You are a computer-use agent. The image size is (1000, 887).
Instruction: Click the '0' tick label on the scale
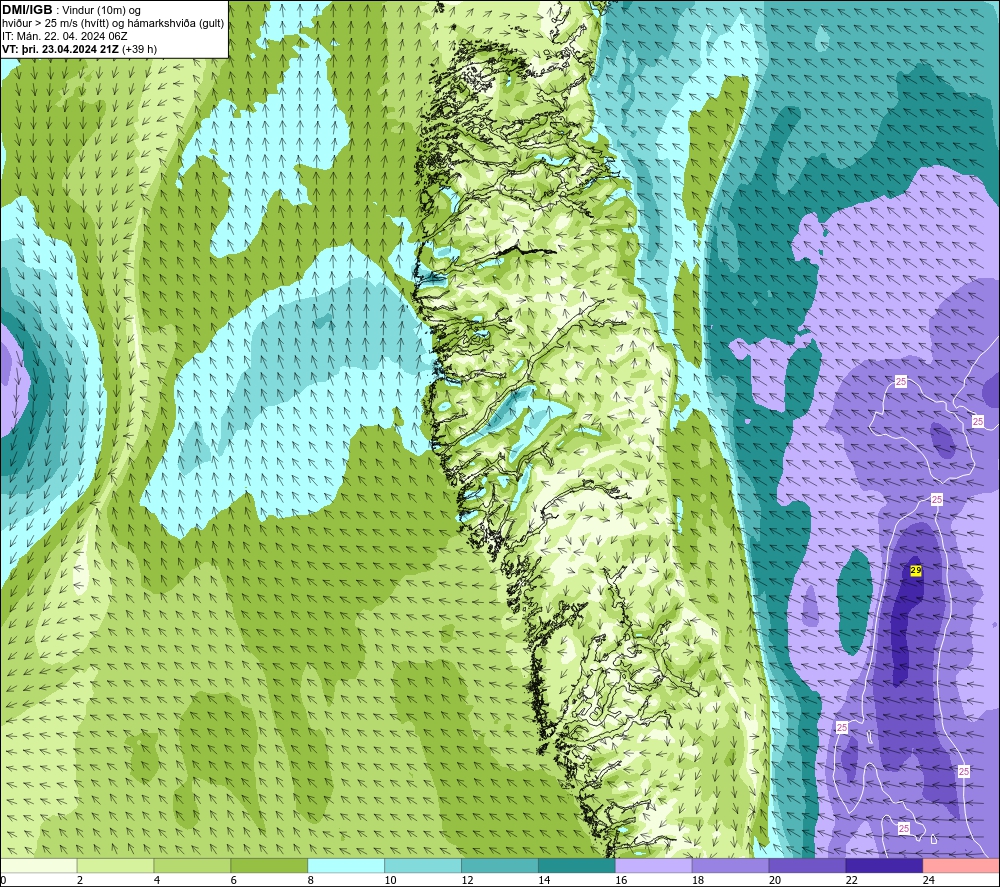[4, 880]
